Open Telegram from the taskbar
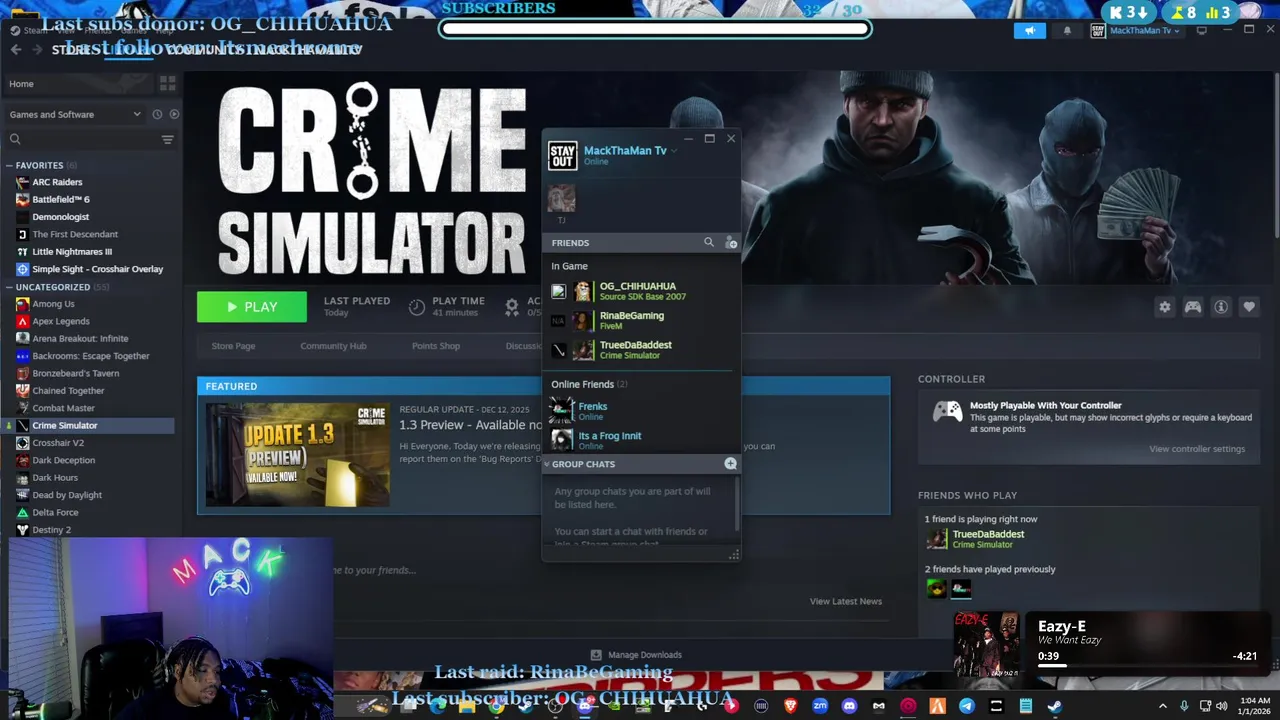1280x720 pixels. [966, 706]
